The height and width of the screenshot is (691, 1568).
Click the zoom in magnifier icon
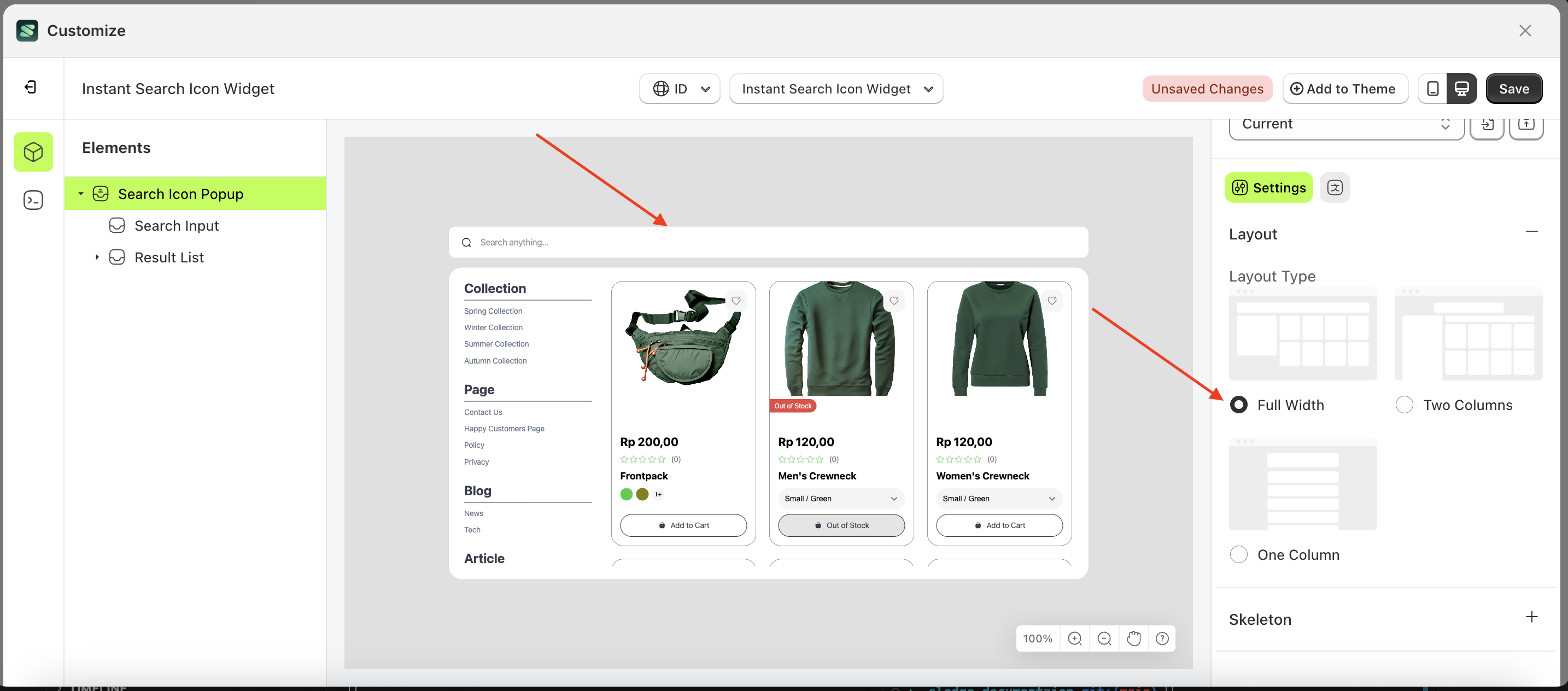pos(1074,638)
